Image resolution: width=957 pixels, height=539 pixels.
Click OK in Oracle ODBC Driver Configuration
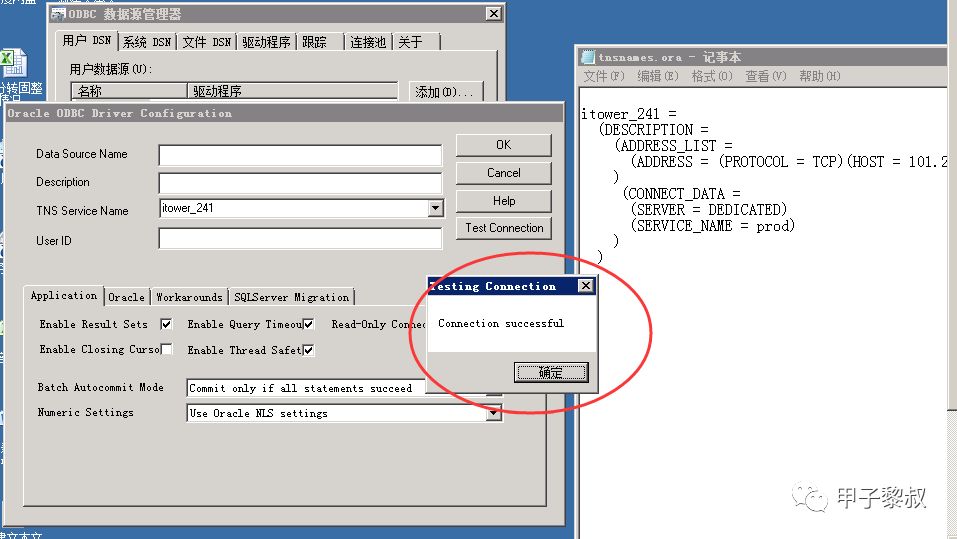point(504,145)
